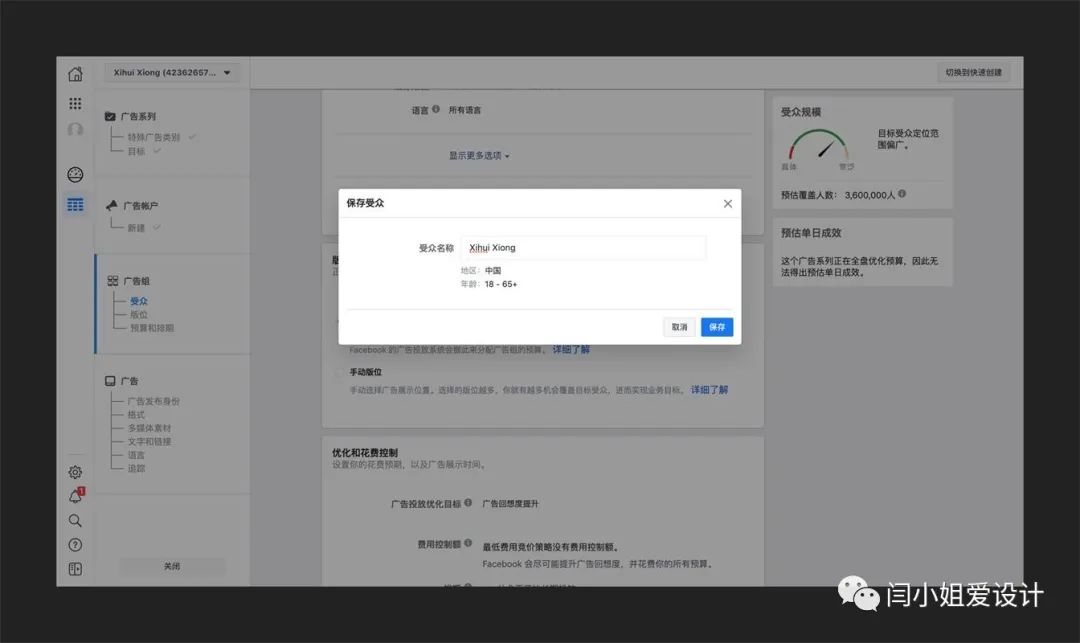Open the nine-dot apps grid menu
Screen dimensions: 1080x643
coord(75,103)
